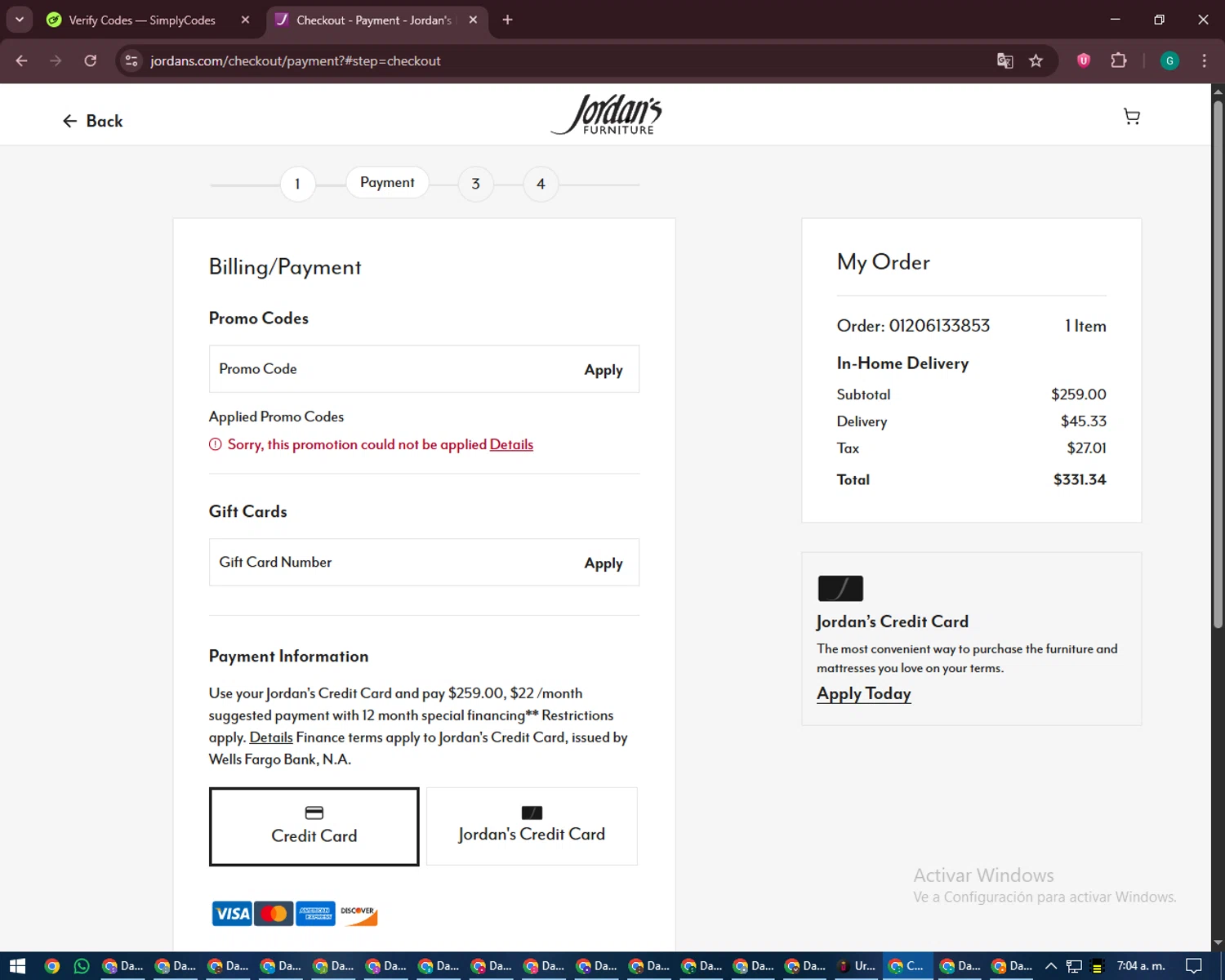The height and width of the screenshot is (980, 1225).
Task: Open the Chrome profile avatar
Action: pyautogui.click(x=1169, y=60)
